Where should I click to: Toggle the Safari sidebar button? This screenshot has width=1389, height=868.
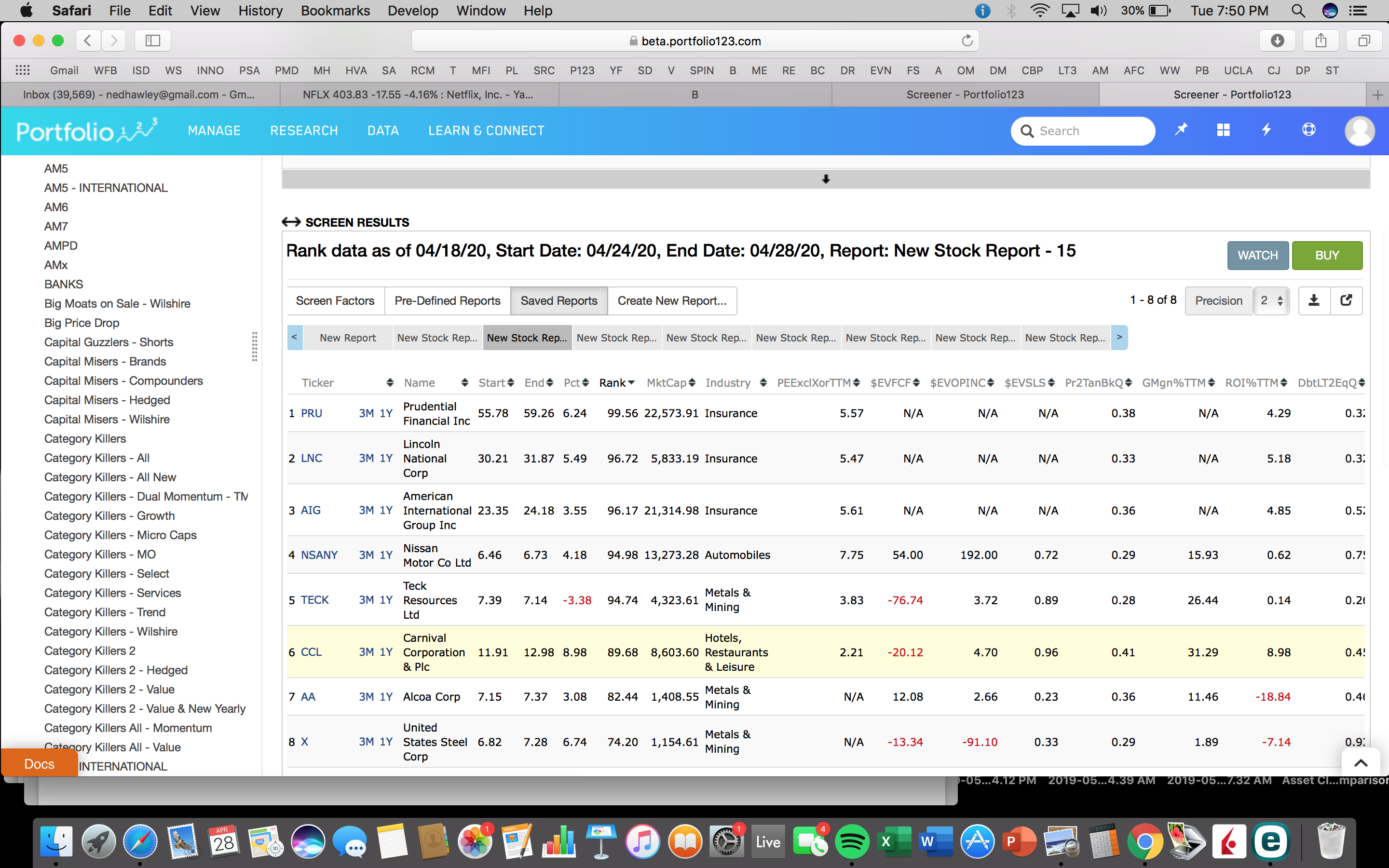tap(153, 40)
